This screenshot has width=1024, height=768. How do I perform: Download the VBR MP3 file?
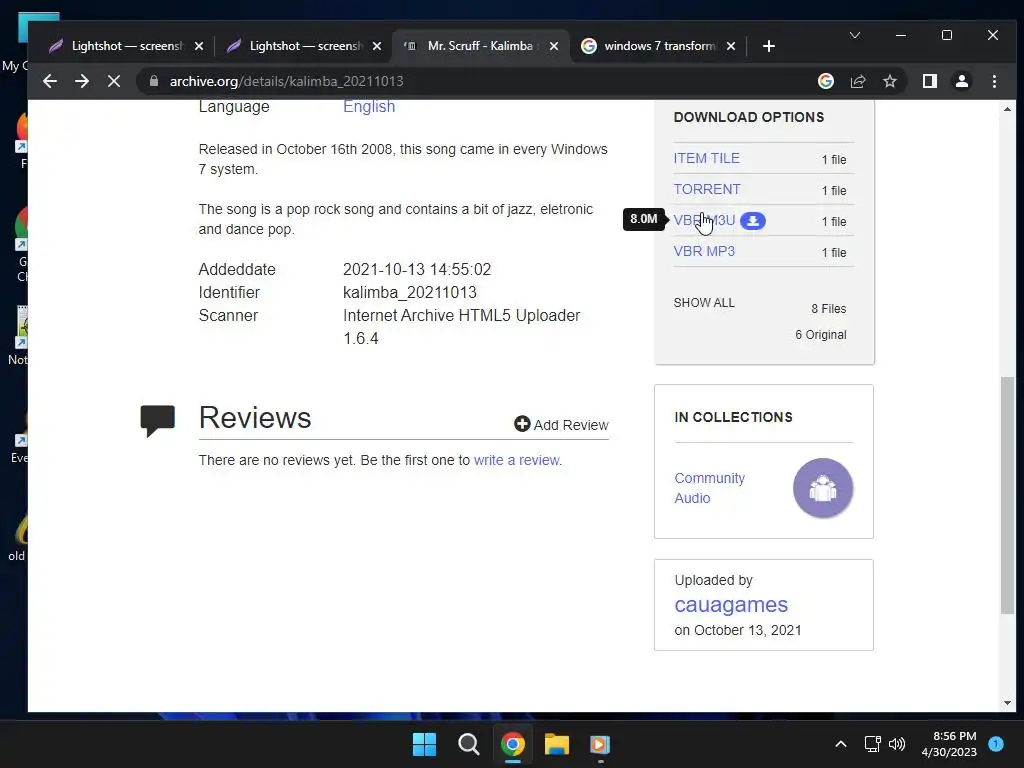point(704,251)
